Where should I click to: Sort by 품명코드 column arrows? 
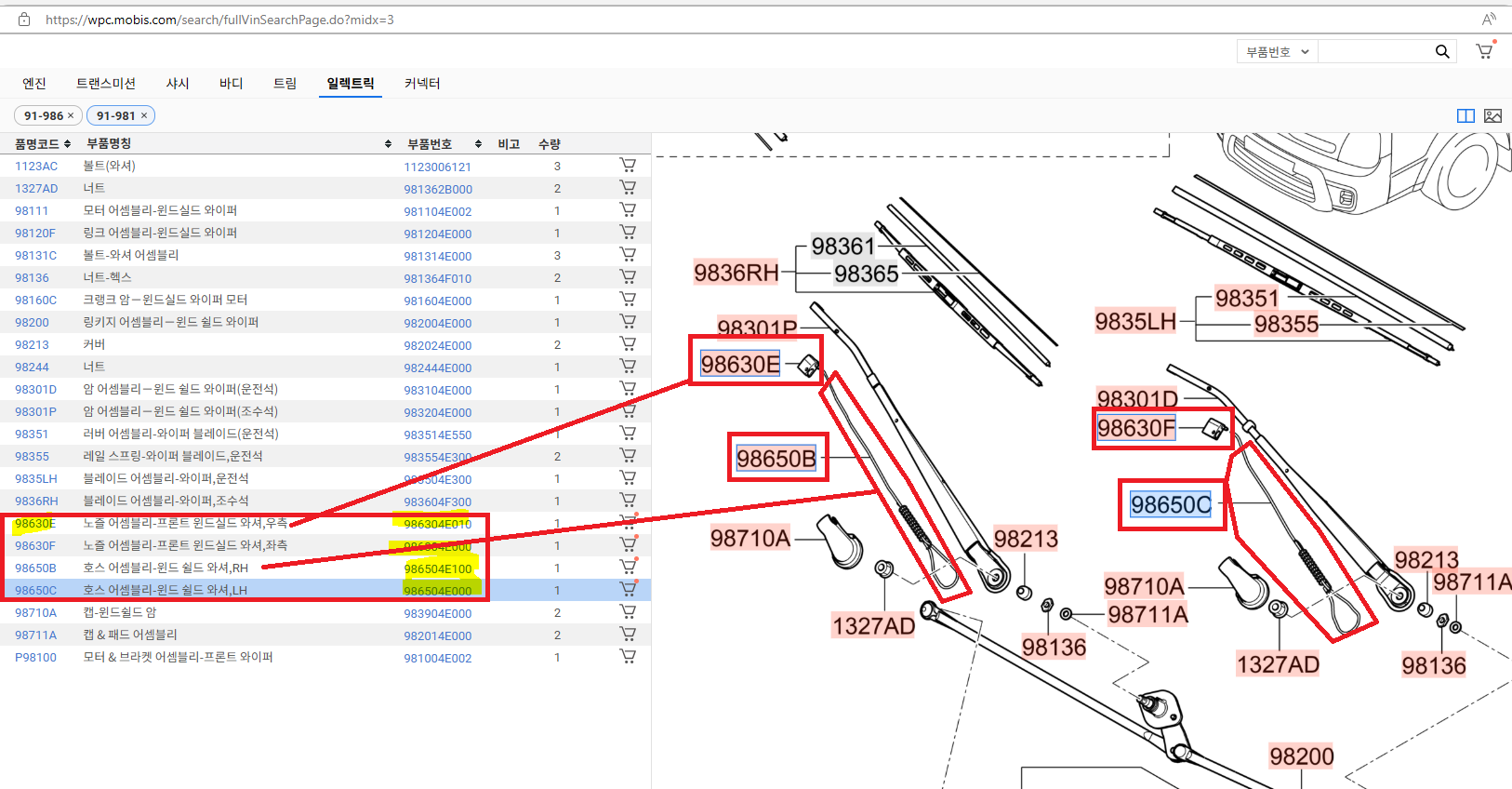pyautogui.click(x=68, y=144)
